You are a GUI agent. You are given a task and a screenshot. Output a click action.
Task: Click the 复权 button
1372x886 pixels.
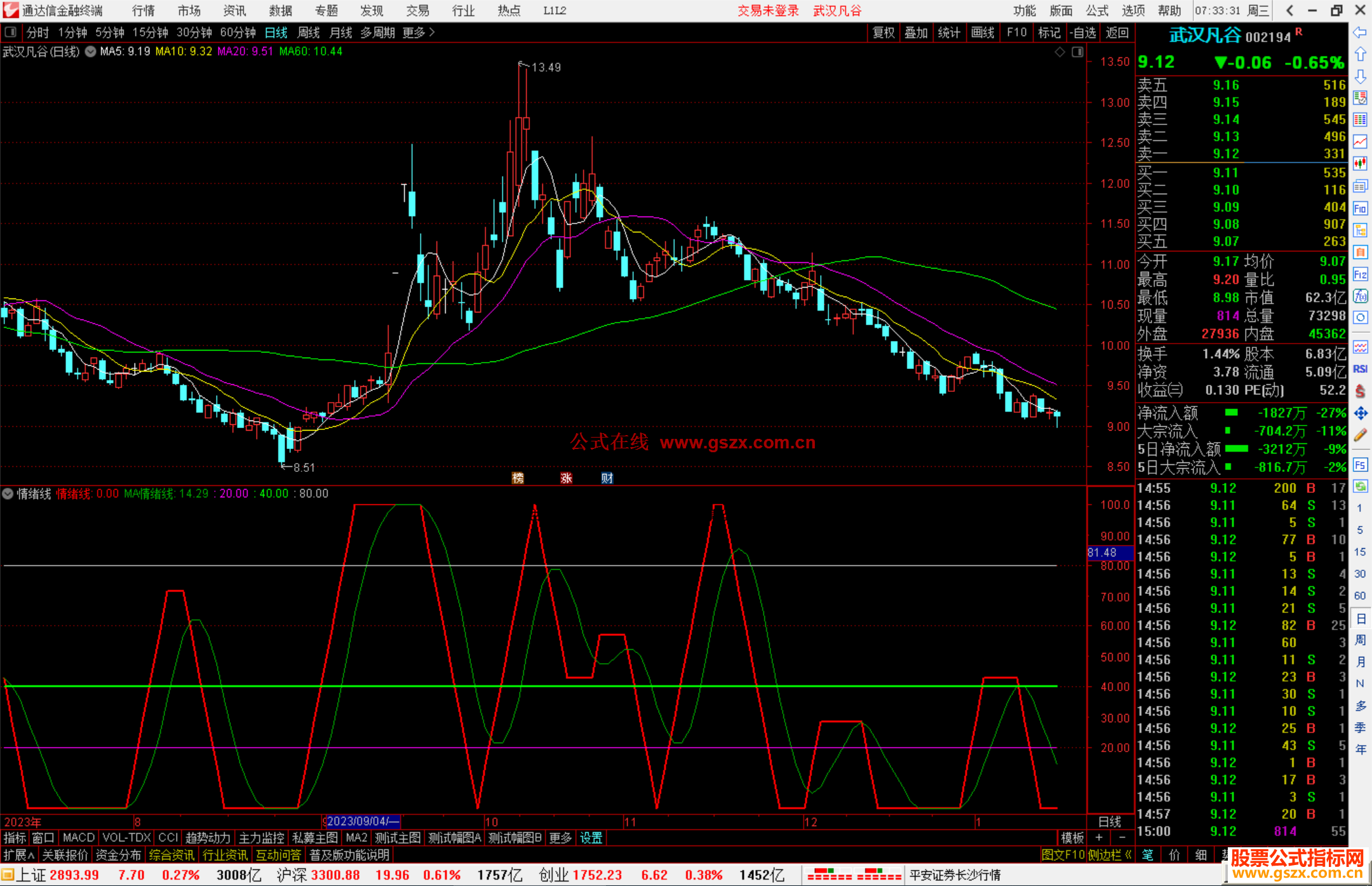(883, 32)
